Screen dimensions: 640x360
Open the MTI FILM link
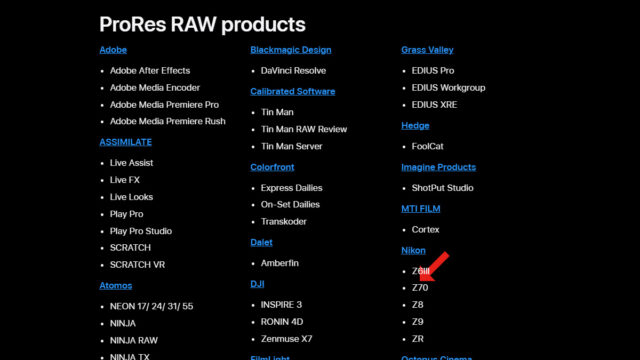click(420, 209)
